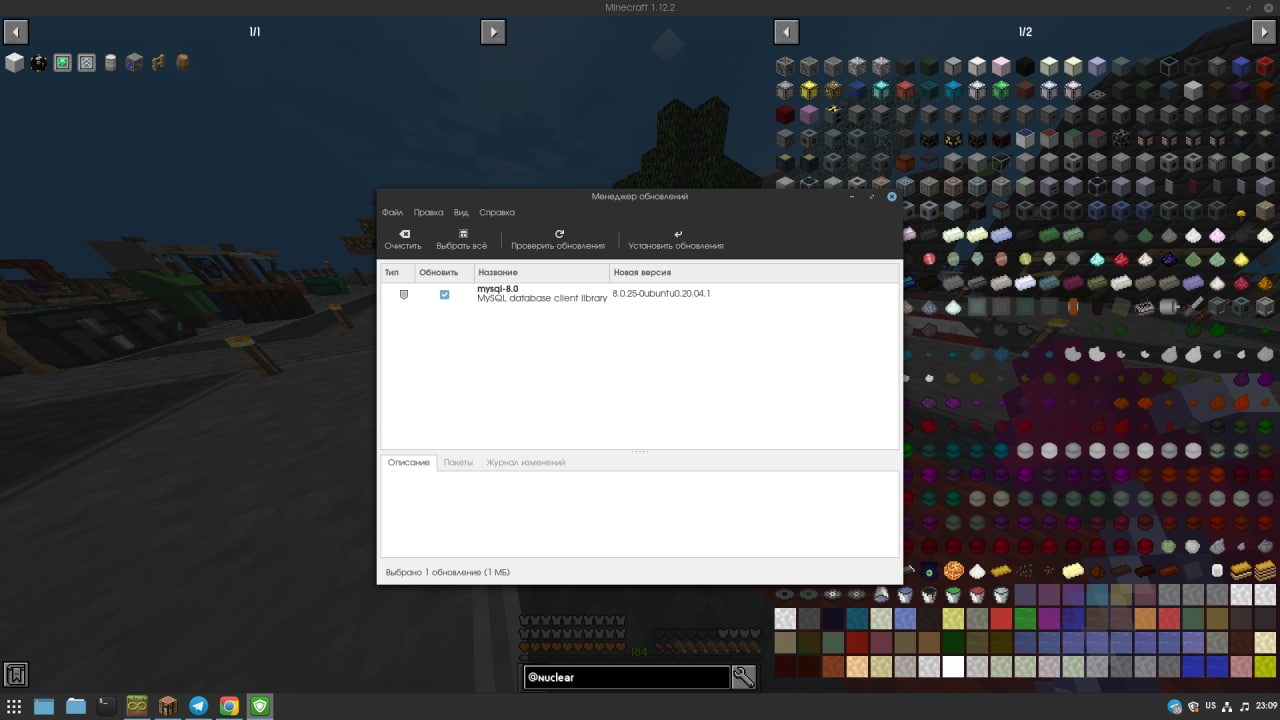Viewport: 1280px width, 720px height.
Task: Open the Справка menu
Action: [x=497, y=212]
